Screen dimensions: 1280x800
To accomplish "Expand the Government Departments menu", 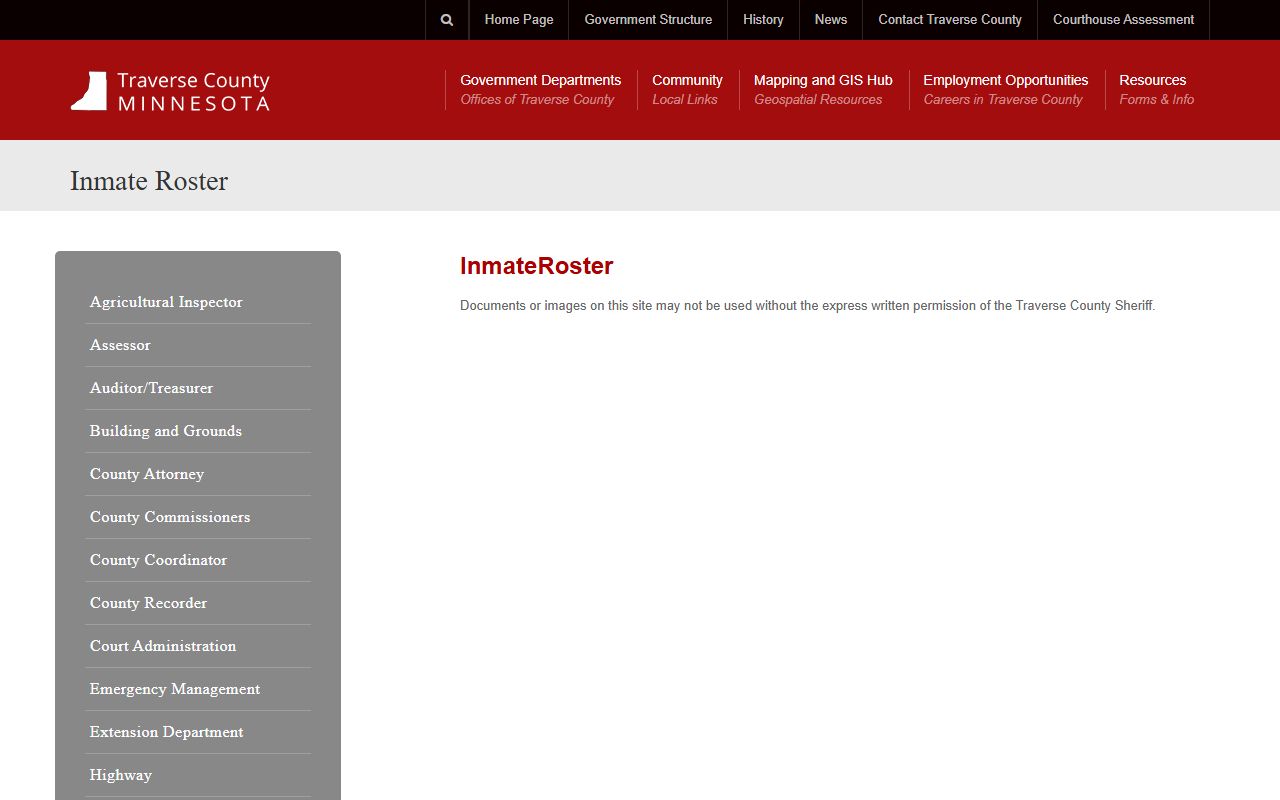I will pos(540,89).
